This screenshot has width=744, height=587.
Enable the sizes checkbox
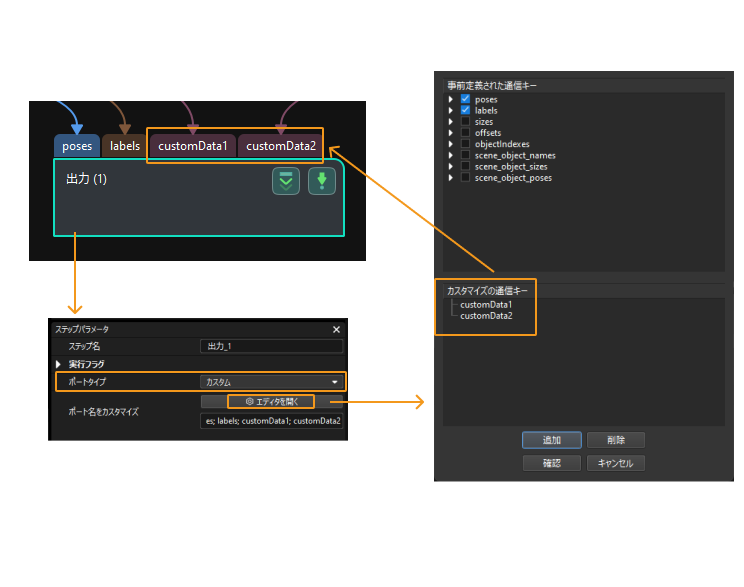(465, 121)
